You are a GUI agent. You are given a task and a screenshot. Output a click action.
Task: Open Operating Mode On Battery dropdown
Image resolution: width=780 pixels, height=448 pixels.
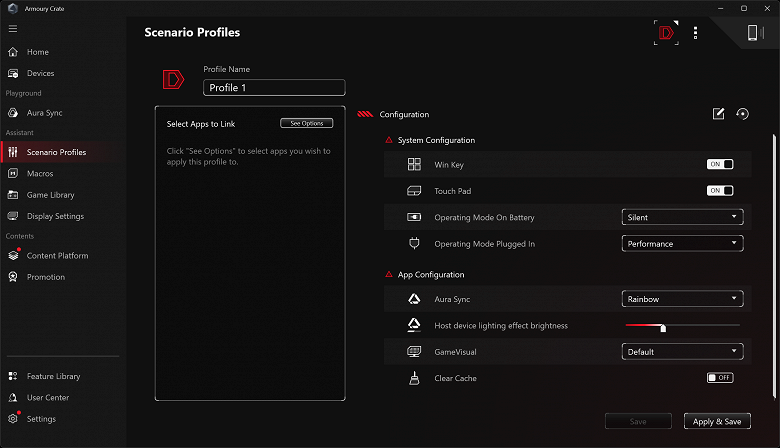pyautogui.click(x=683, y=217)
